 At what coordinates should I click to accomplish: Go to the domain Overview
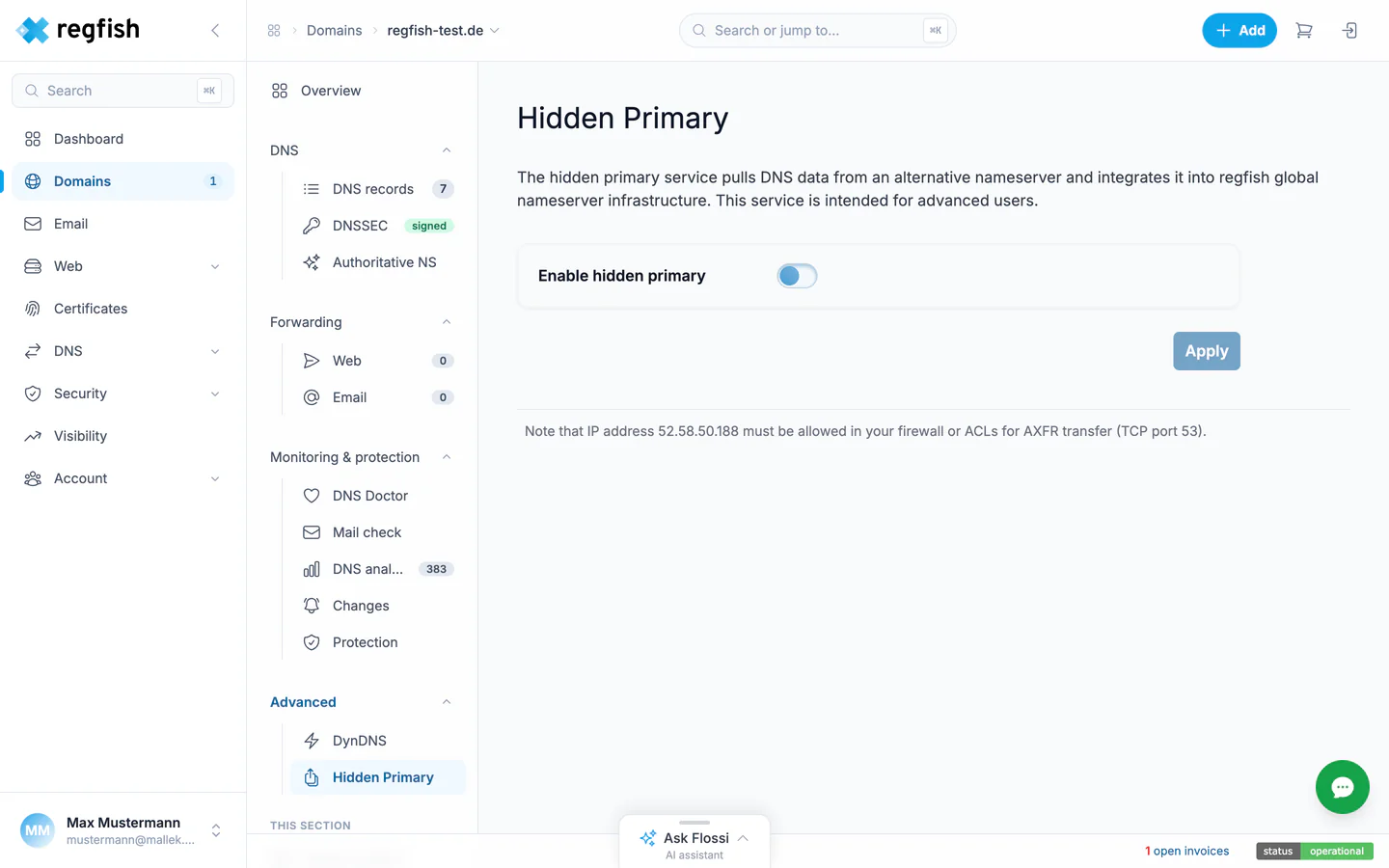362,91
